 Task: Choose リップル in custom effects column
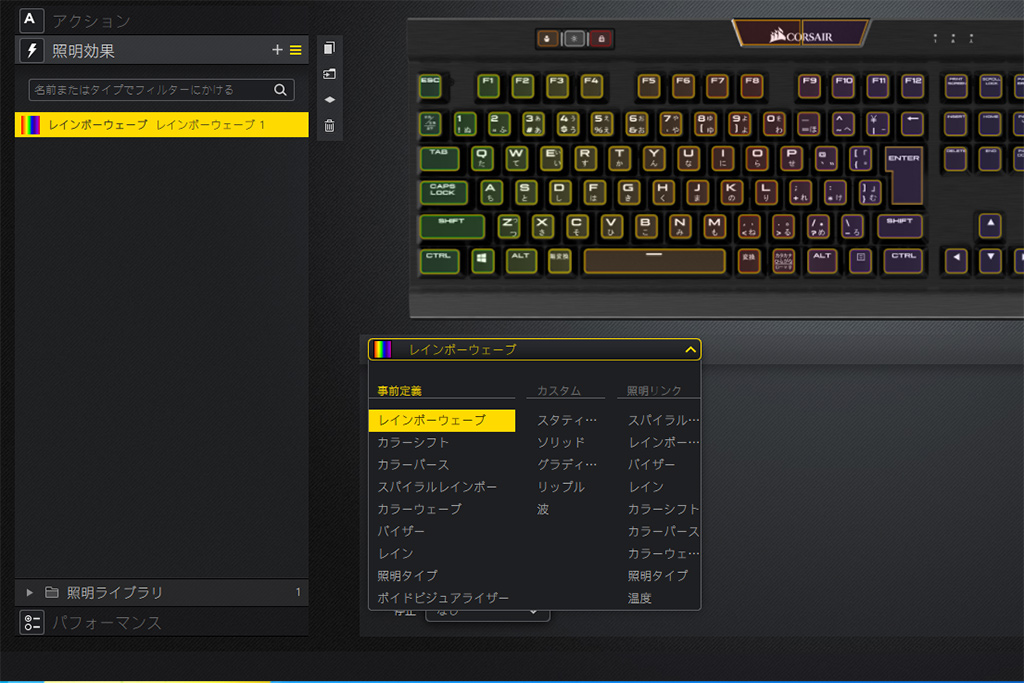560,487
